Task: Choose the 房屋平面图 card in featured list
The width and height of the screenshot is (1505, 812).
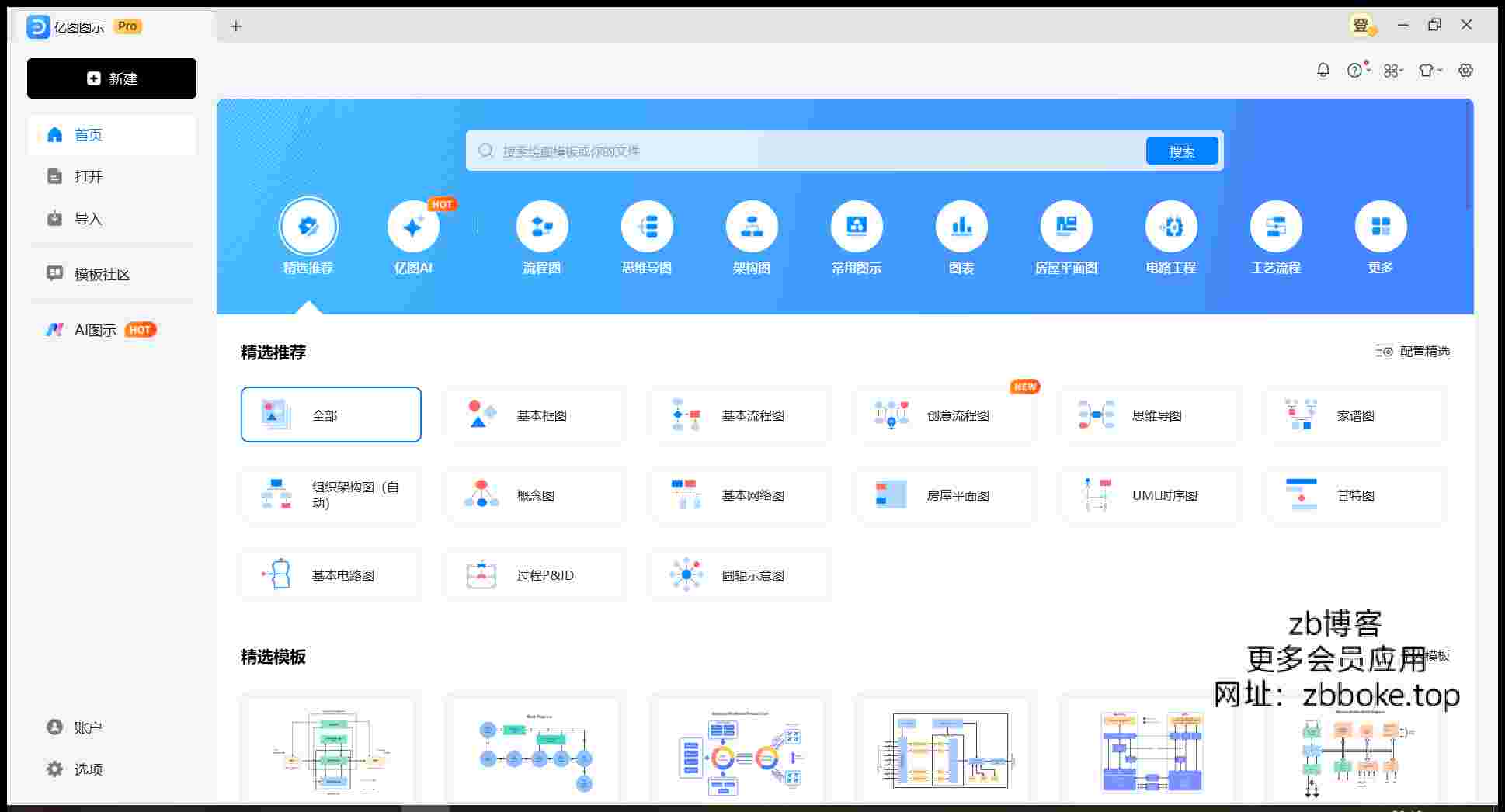Action: (946, 494)
